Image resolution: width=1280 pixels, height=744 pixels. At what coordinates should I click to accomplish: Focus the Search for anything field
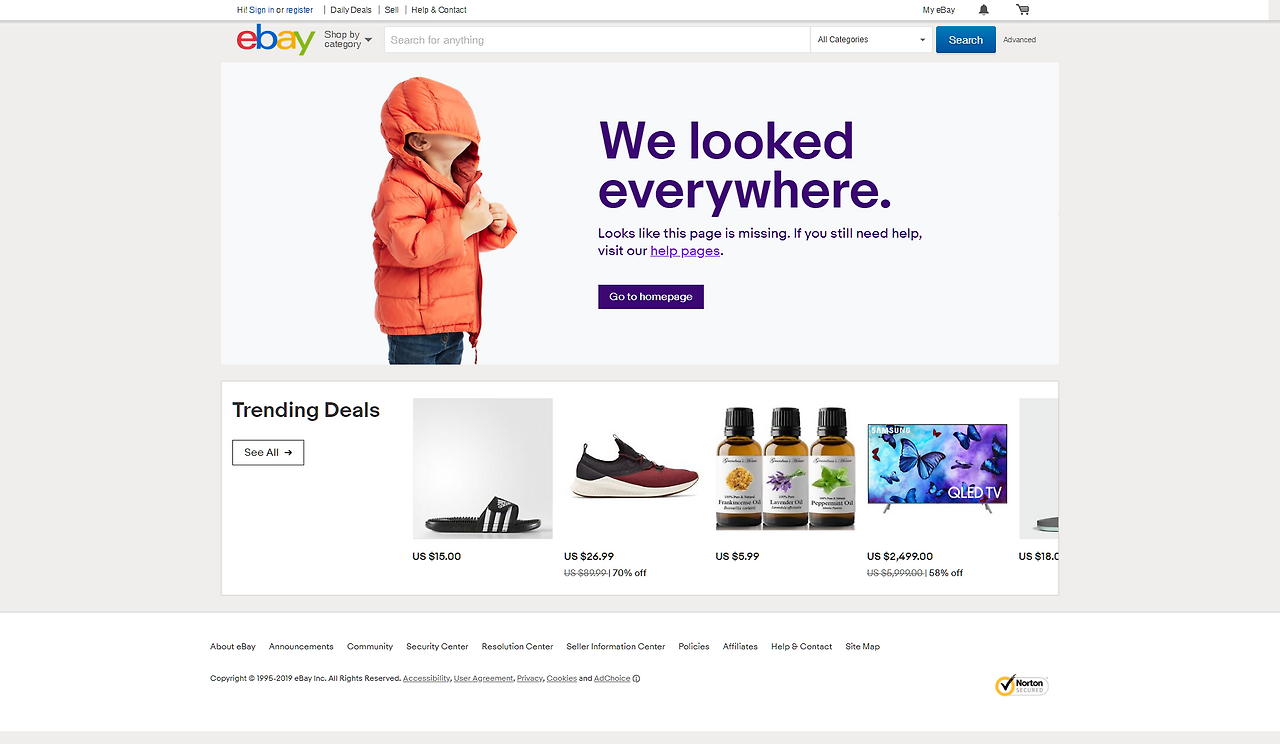click(x=597, y=40)
